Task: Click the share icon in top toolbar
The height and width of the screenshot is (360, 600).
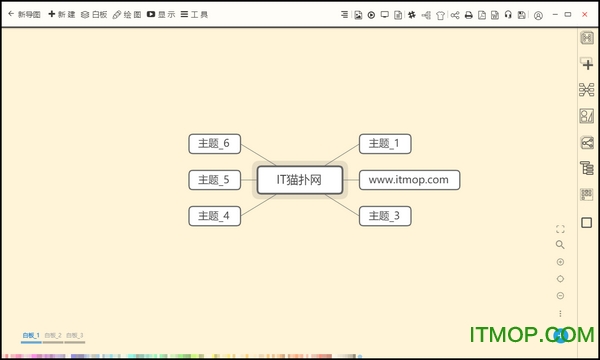Action: click(455, 15)
